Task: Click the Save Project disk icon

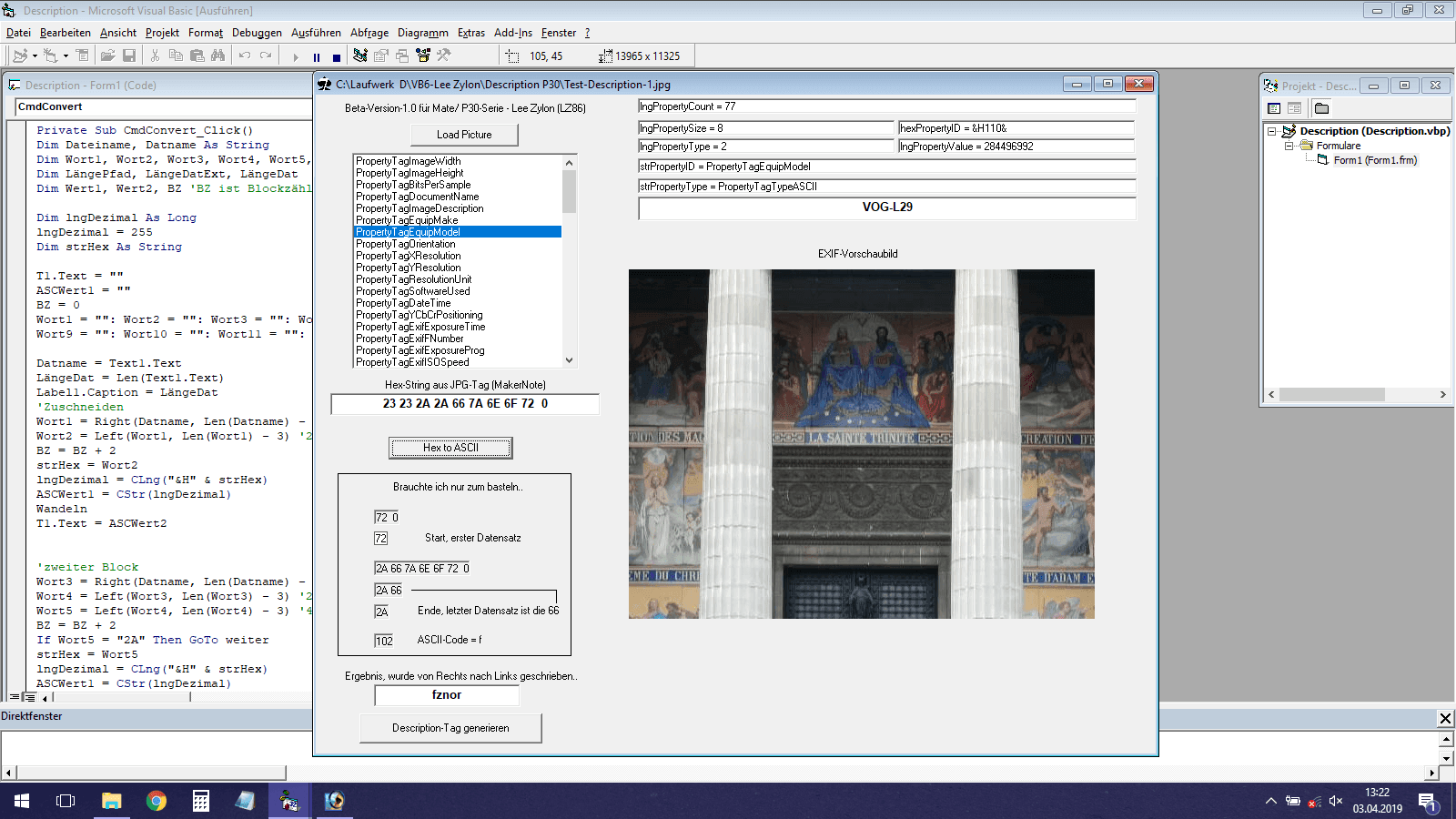Action: coord(129,56)
